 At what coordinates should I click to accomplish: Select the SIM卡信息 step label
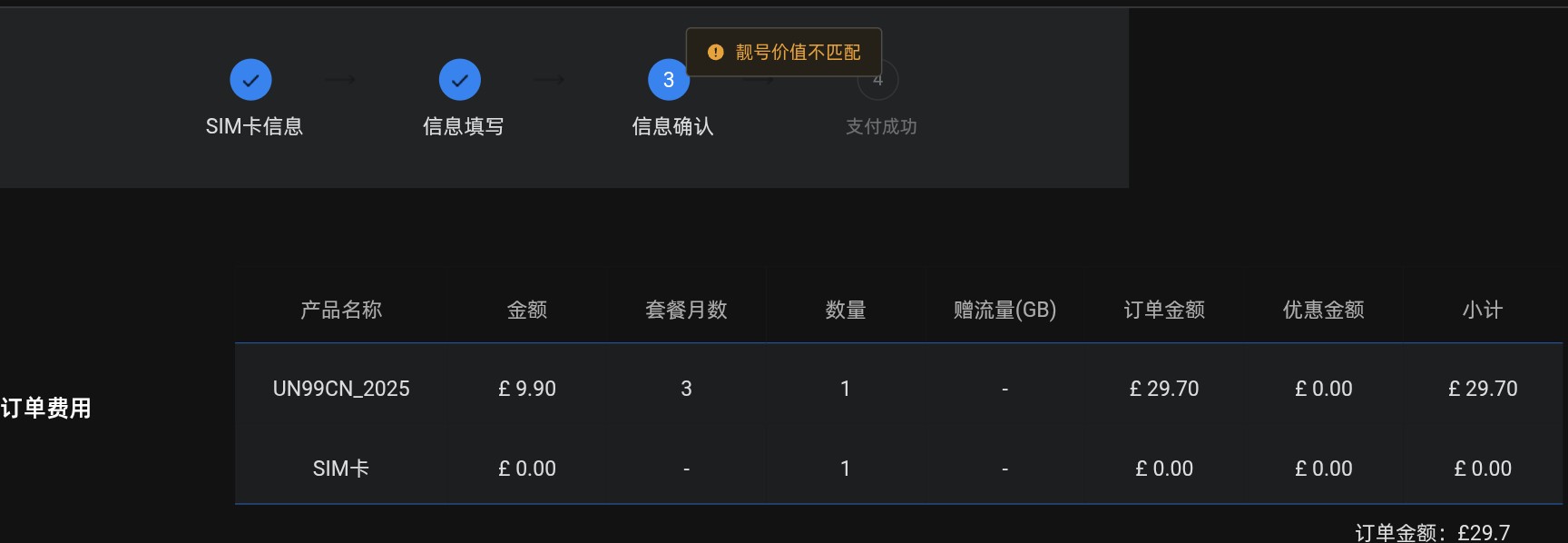click(x=254, y=126)
